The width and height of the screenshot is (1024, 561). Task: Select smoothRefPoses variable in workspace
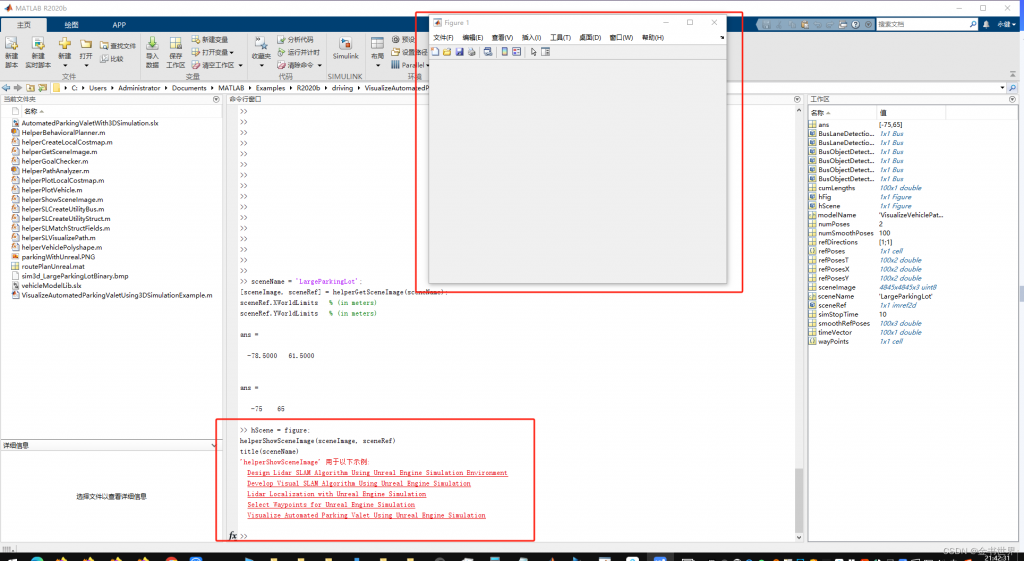844,323
